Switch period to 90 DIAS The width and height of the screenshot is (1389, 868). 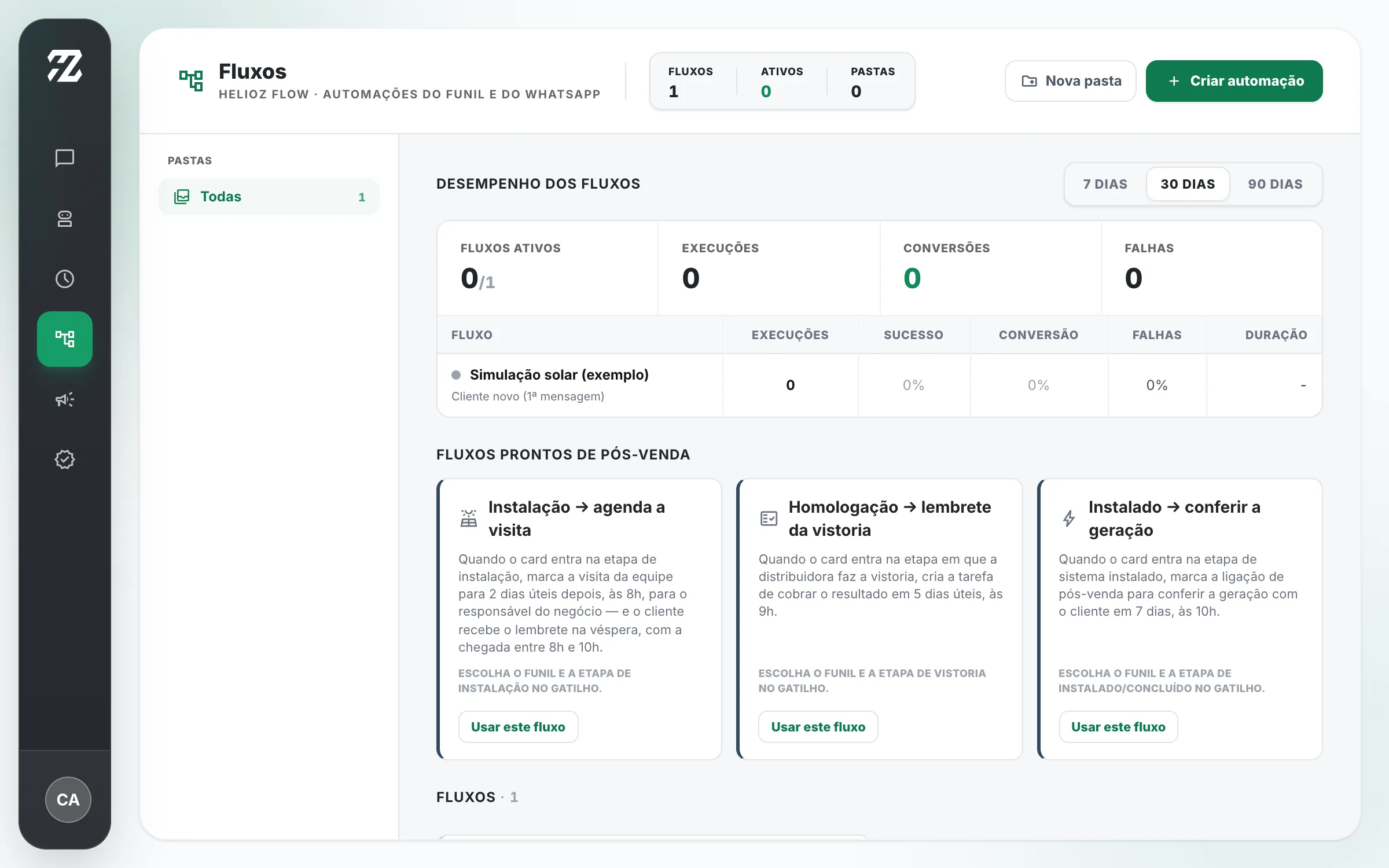pyautogui.click(x=1275, y=184)
